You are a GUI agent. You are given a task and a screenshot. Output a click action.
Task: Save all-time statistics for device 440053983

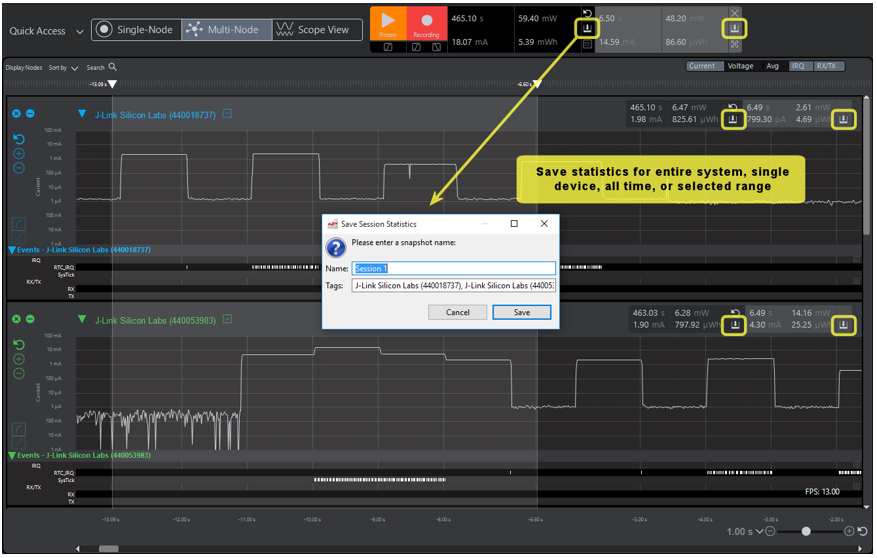pyautogui.click(x=735, y=325)
